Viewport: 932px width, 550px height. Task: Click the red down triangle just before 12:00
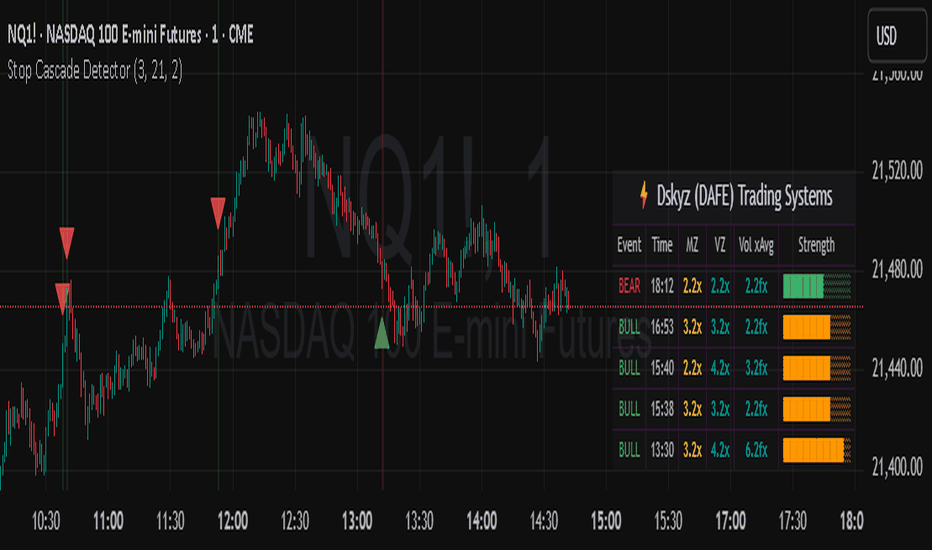pos(218,213)
